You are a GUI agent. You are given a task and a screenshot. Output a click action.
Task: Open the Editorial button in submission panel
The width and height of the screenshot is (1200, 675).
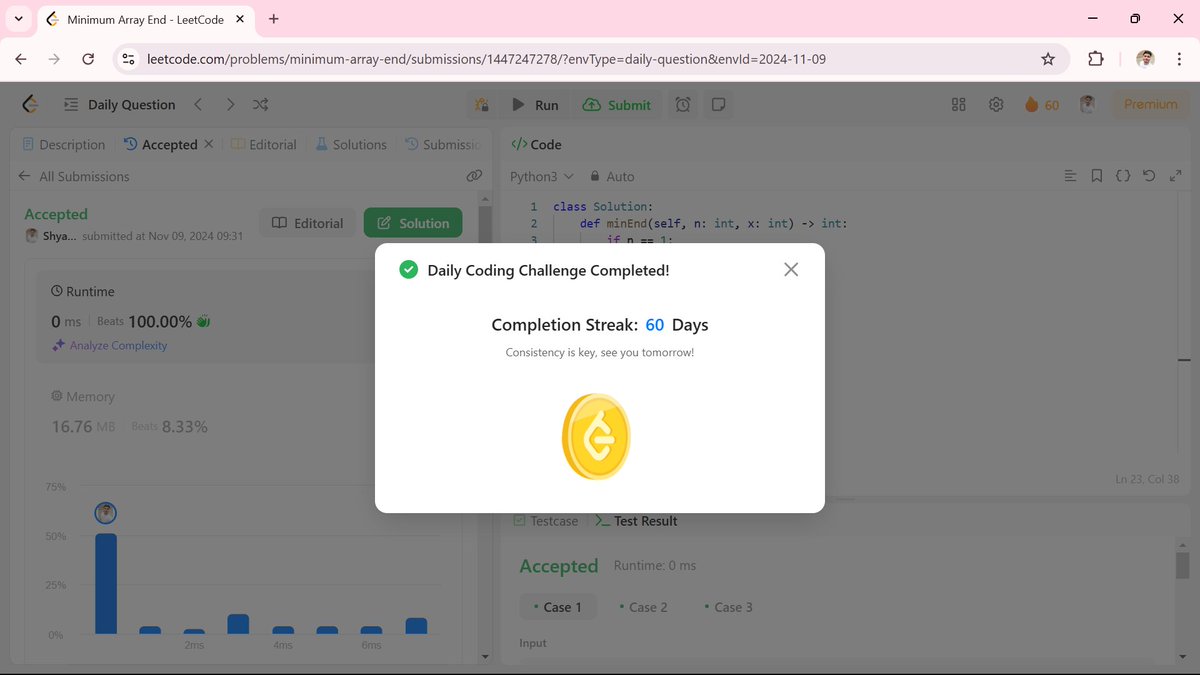[308, 223]
